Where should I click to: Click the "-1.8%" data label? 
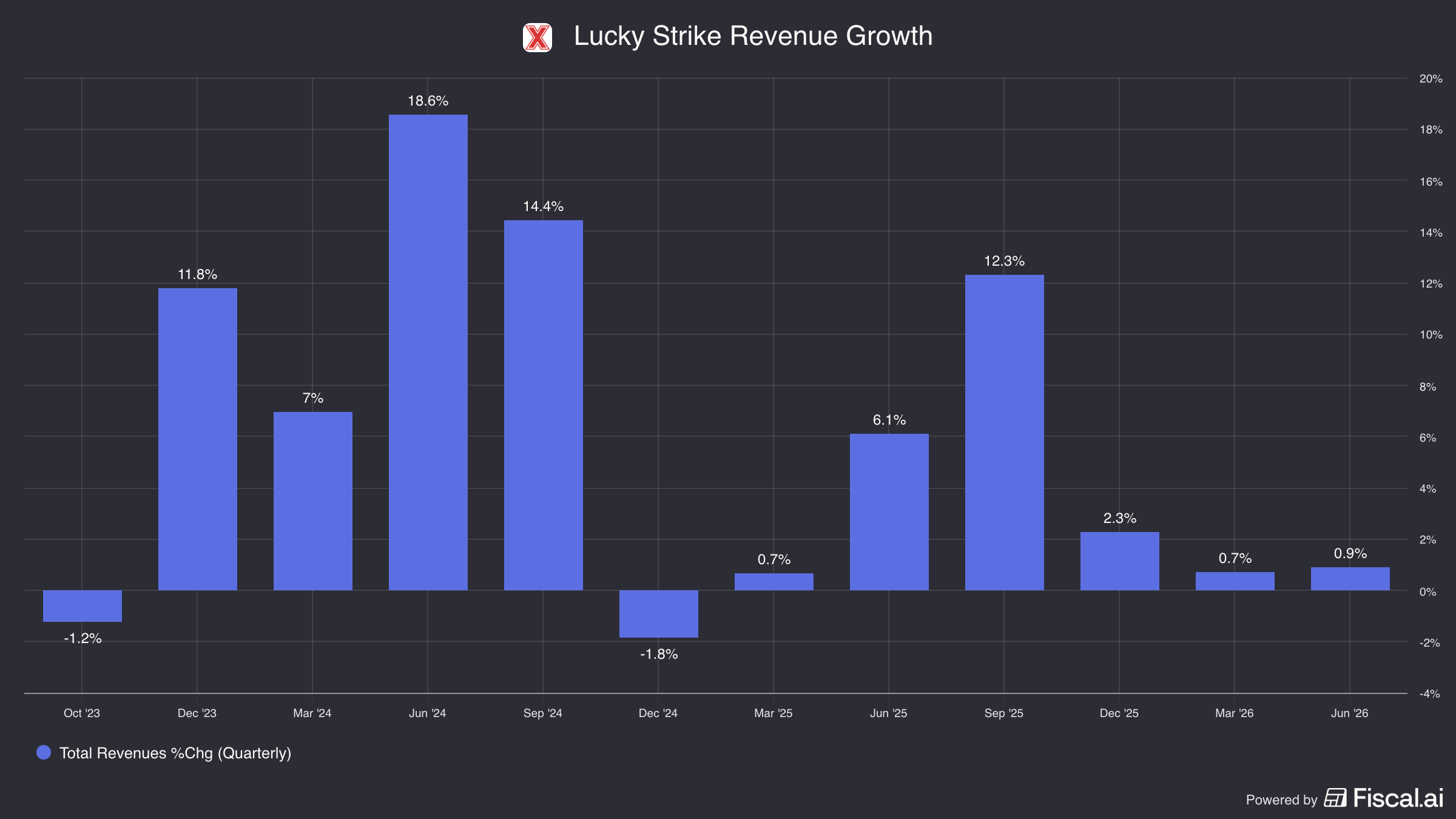(x=659, y=654)
